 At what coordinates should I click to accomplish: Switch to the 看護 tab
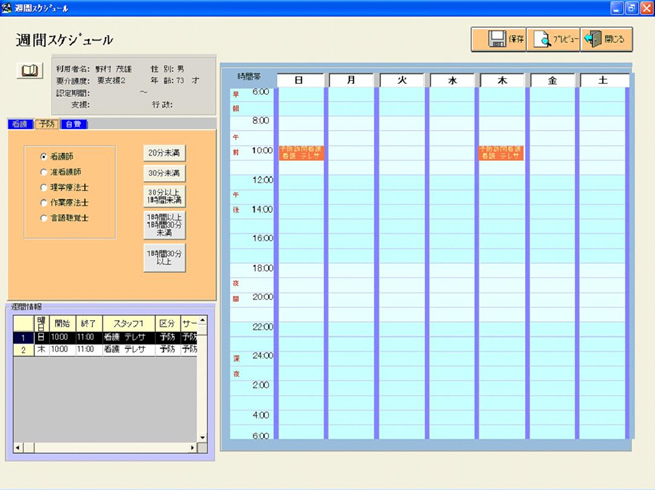coord(19,124)
